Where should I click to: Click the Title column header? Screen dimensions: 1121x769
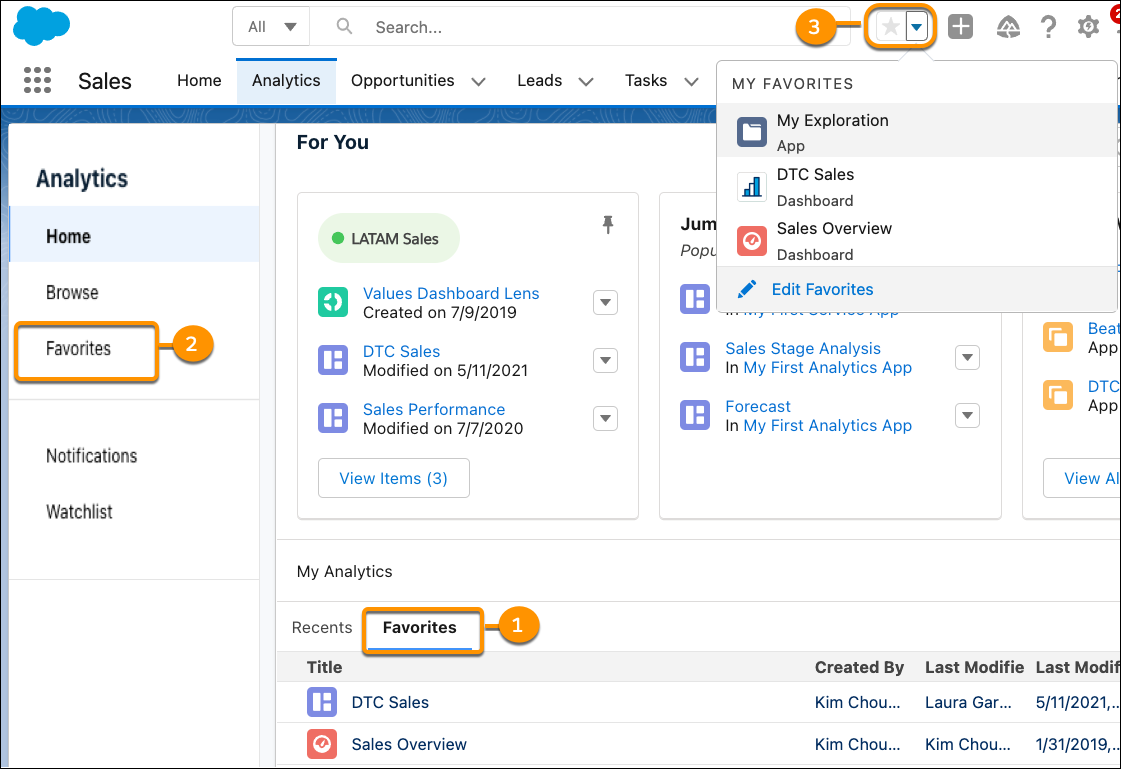[325, 668]
